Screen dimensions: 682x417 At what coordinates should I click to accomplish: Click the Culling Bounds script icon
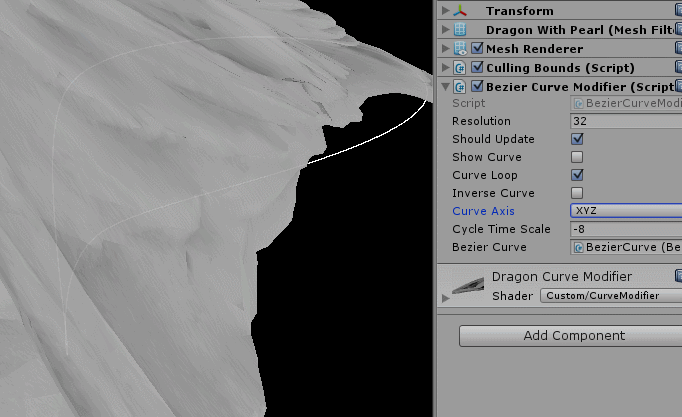click(x=460, y=67)
